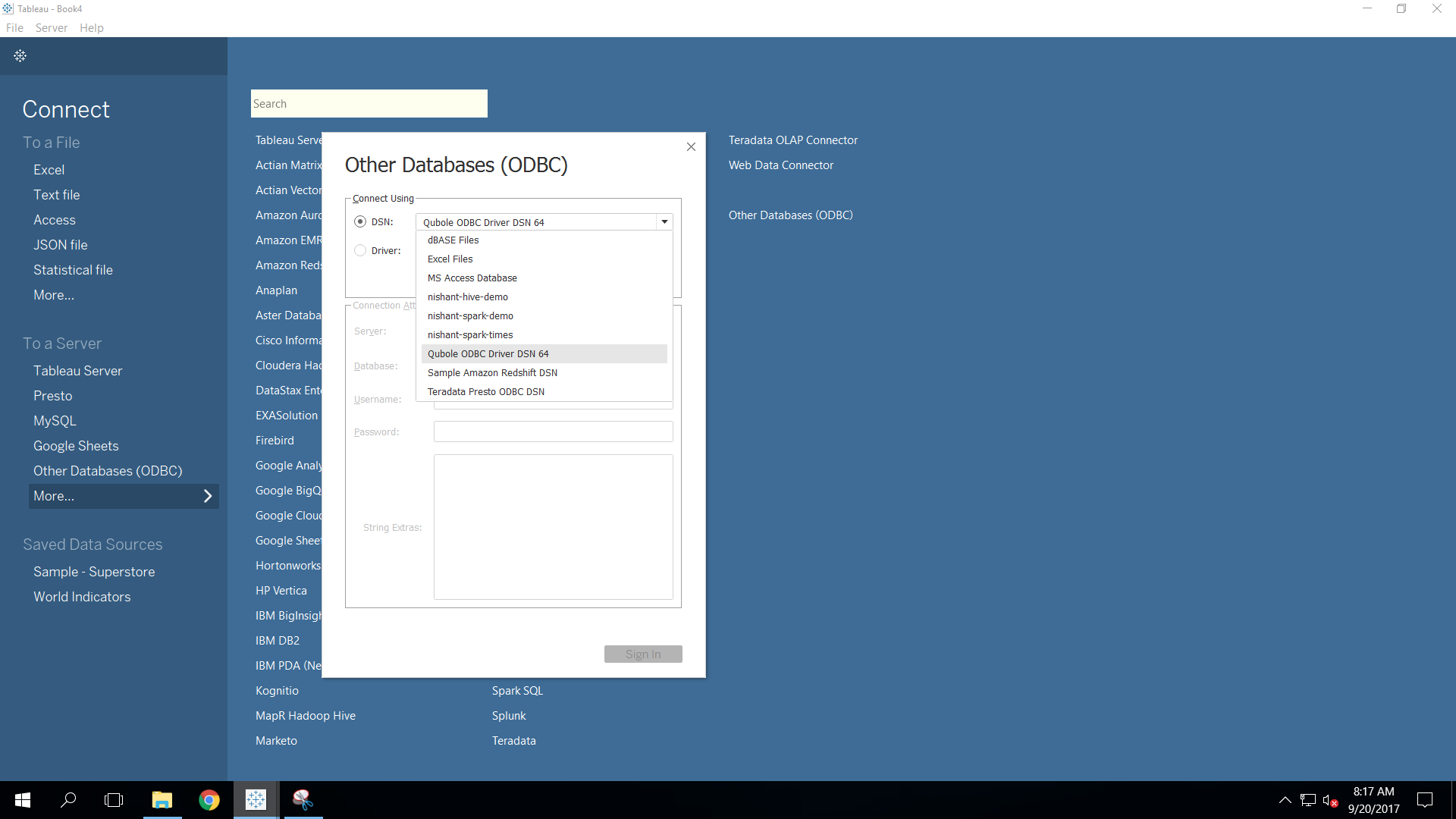Click the Sign In button
Viewport: 1456px width, 819px height.
click(x=643, y=654)
